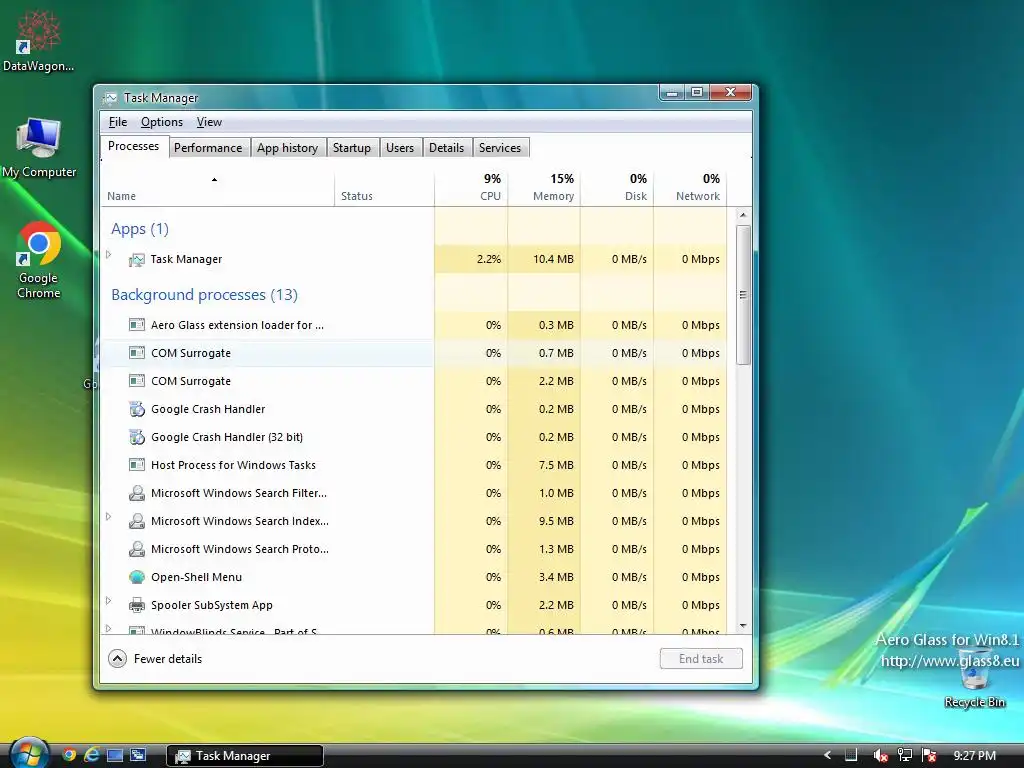Screen dimensions: 1024x768
Task: Click the 9.5 MB memory value for Search Indexer
Action: (x=556, y=521)
